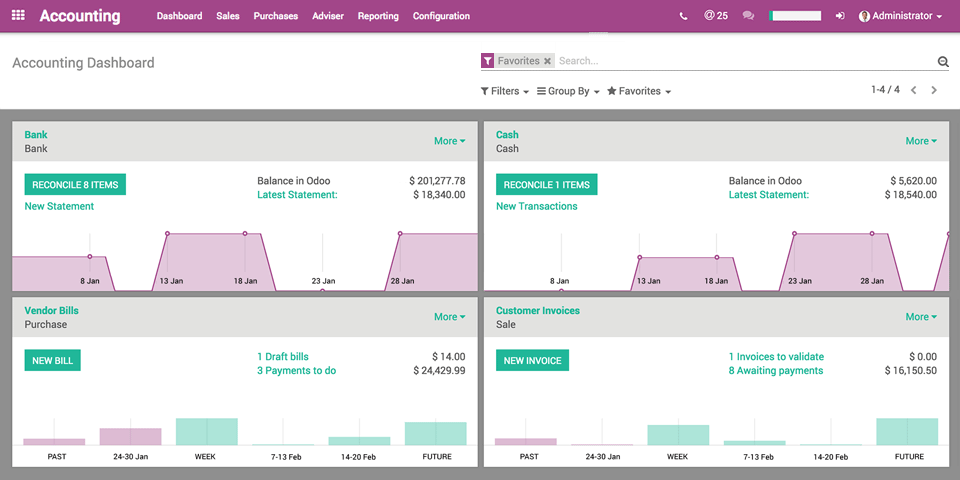
Task: Open the Reporting menu
Action: tap(378, 16)
